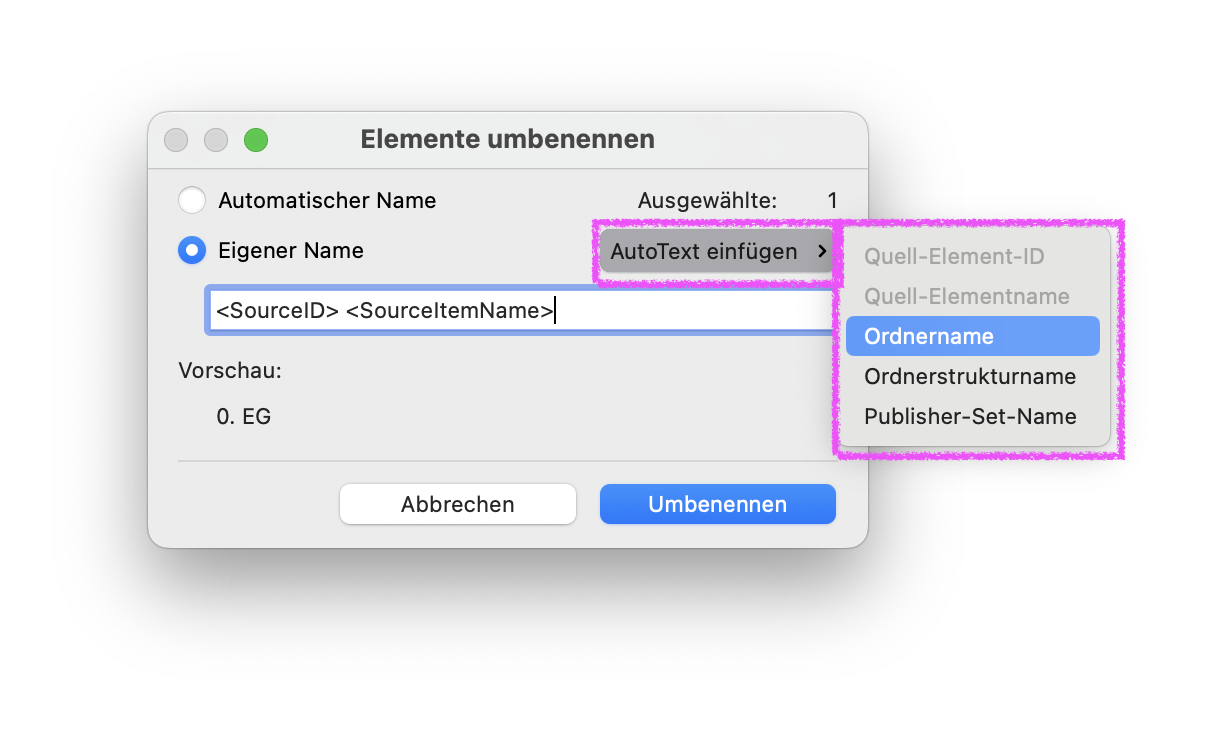Click the Ausgewählte count label
This screenshot has width=1222, height=732.
708,200
